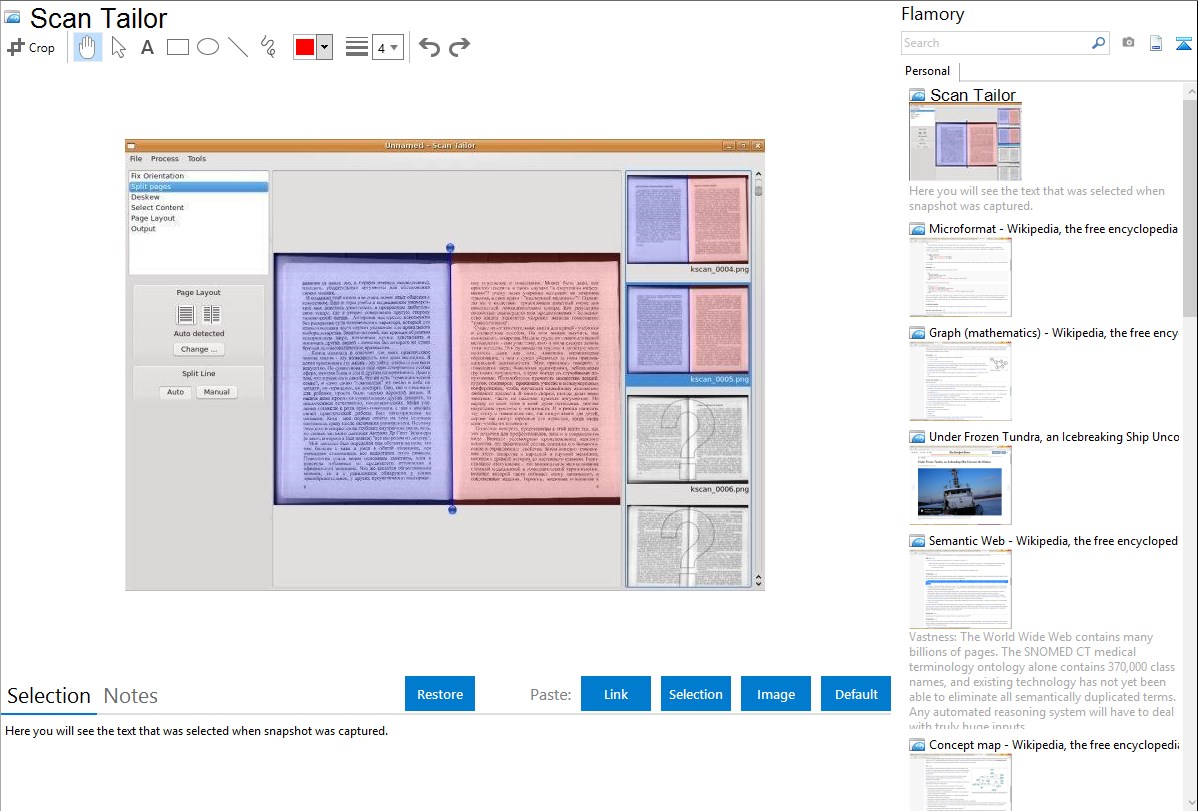Viewport: 1198px width, 811px height.
Task: Open the Graph (mathematics) Wikipedia snapshot thumbnail
Action: pyautogui.click(x=960, y=381)
